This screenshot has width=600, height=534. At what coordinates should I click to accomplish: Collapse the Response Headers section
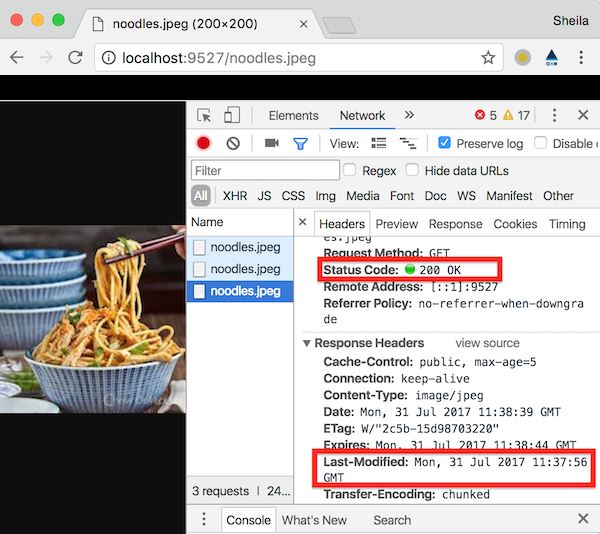click(307, 343)
